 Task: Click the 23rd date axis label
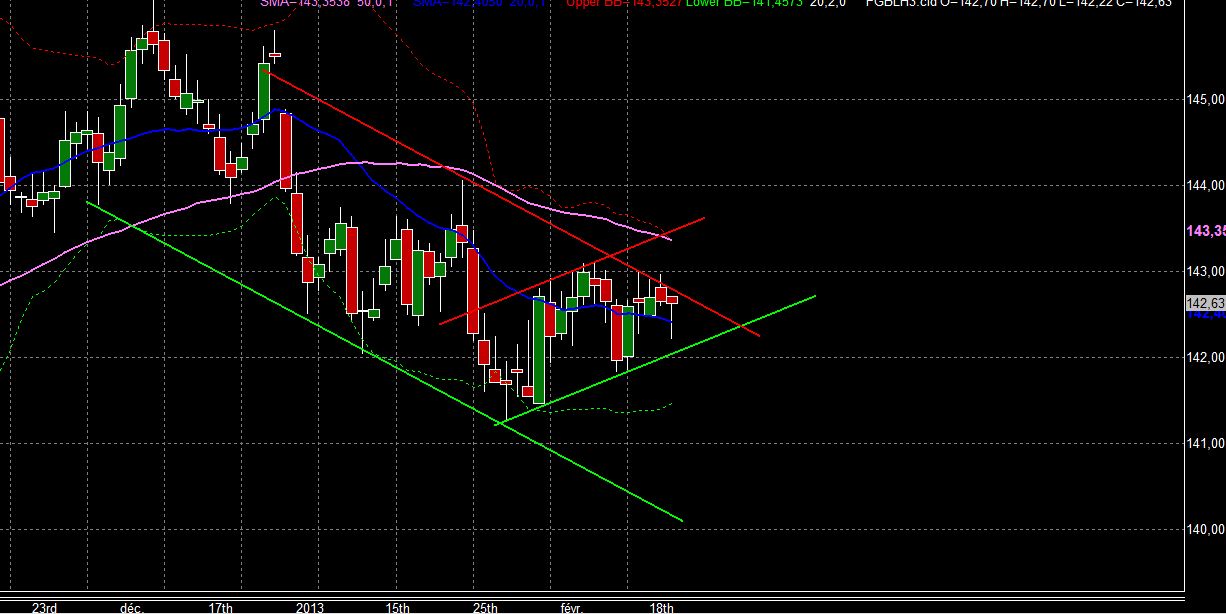pos(44,607)
